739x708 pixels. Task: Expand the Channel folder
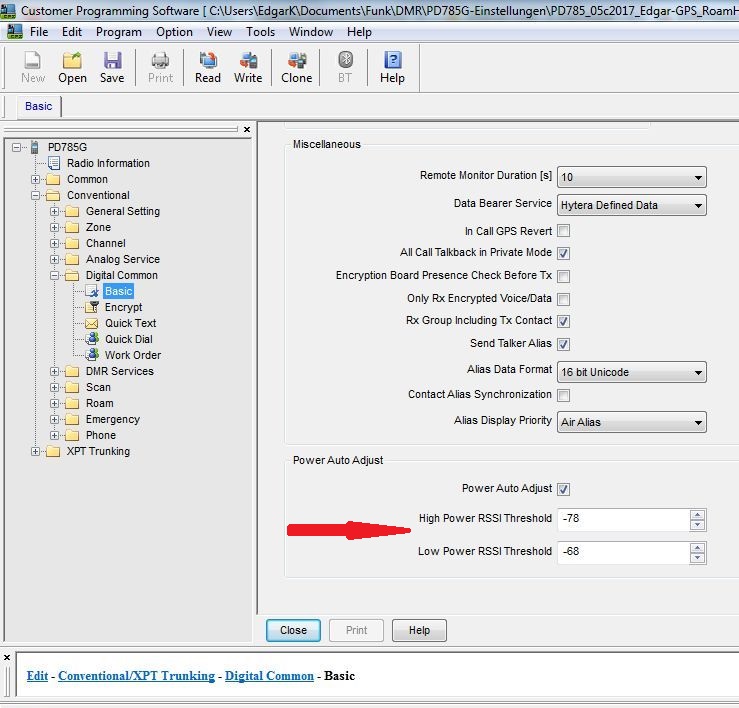click(54, 243)
